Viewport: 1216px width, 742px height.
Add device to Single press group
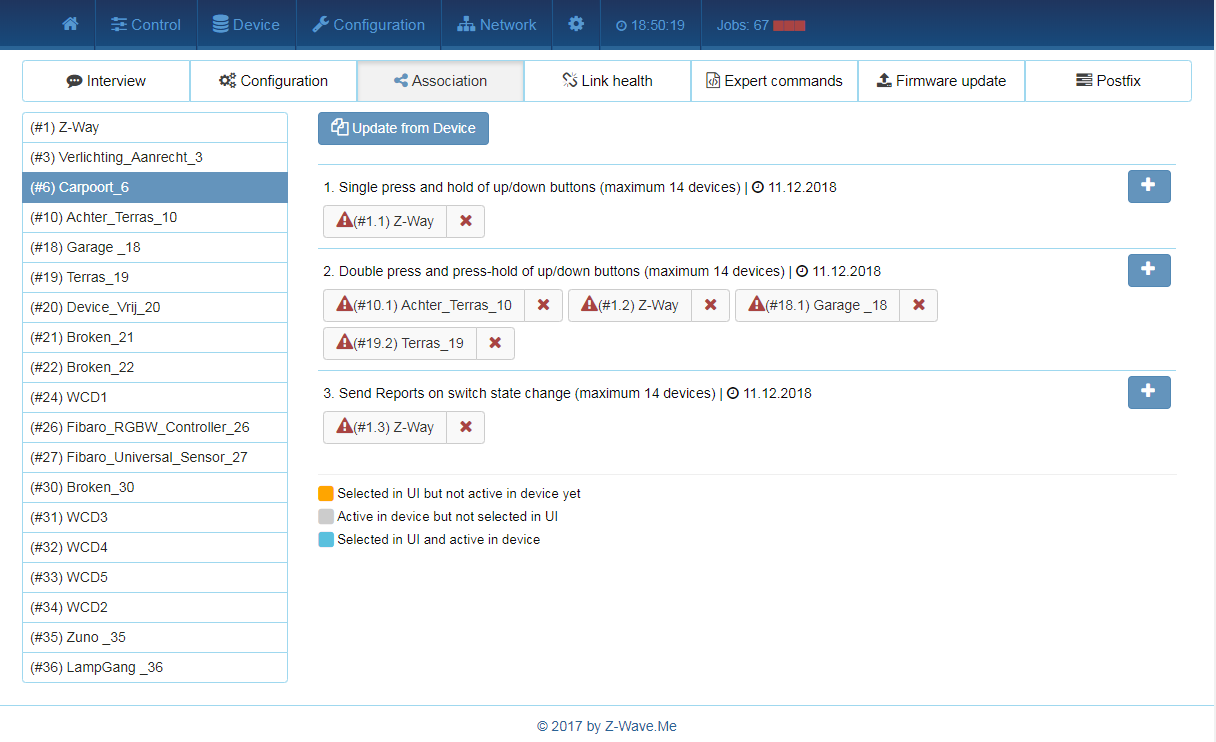pos(1148,186)
